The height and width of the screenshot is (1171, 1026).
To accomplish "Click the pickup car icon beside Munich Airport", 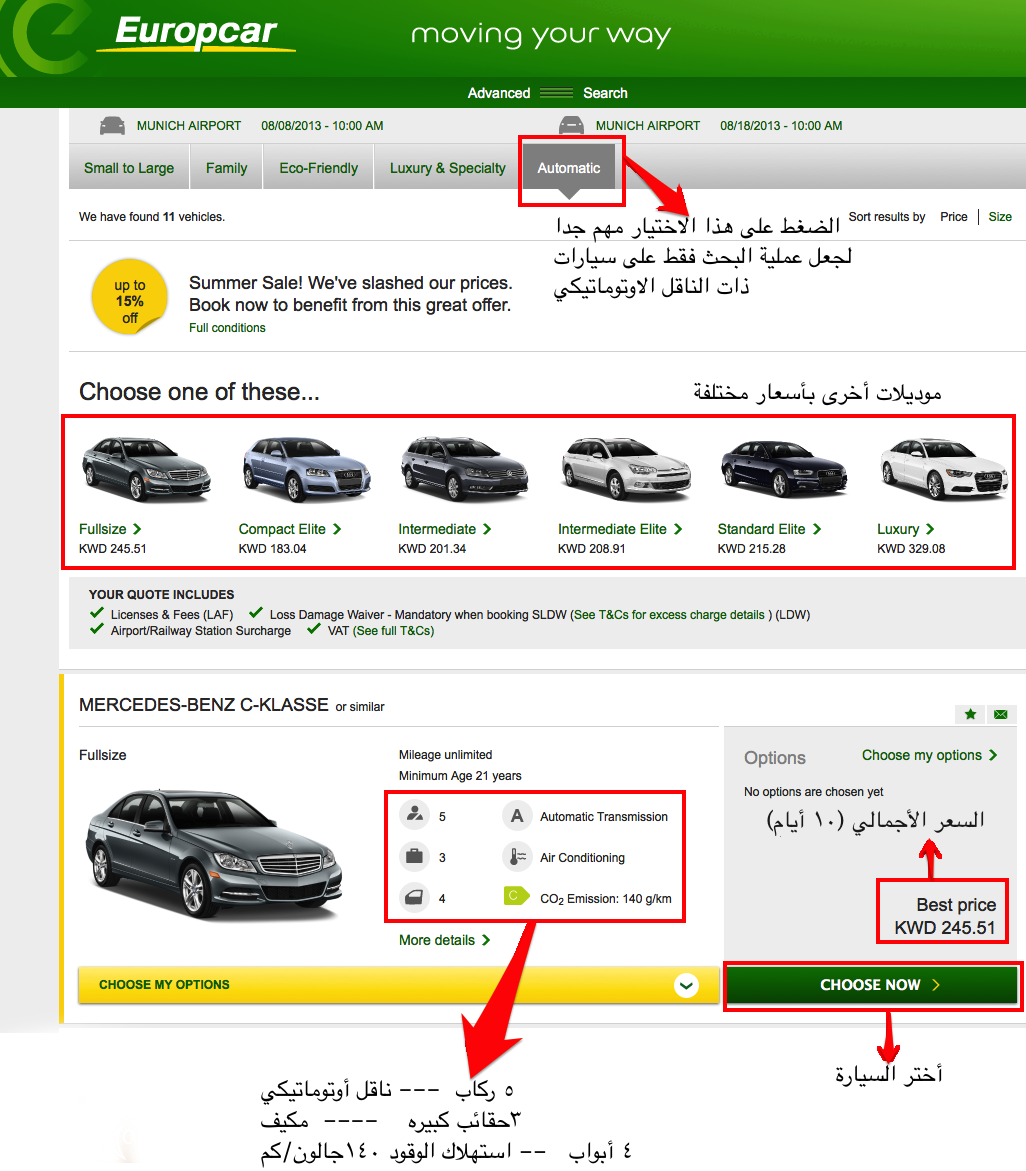I will pos(113,125).
